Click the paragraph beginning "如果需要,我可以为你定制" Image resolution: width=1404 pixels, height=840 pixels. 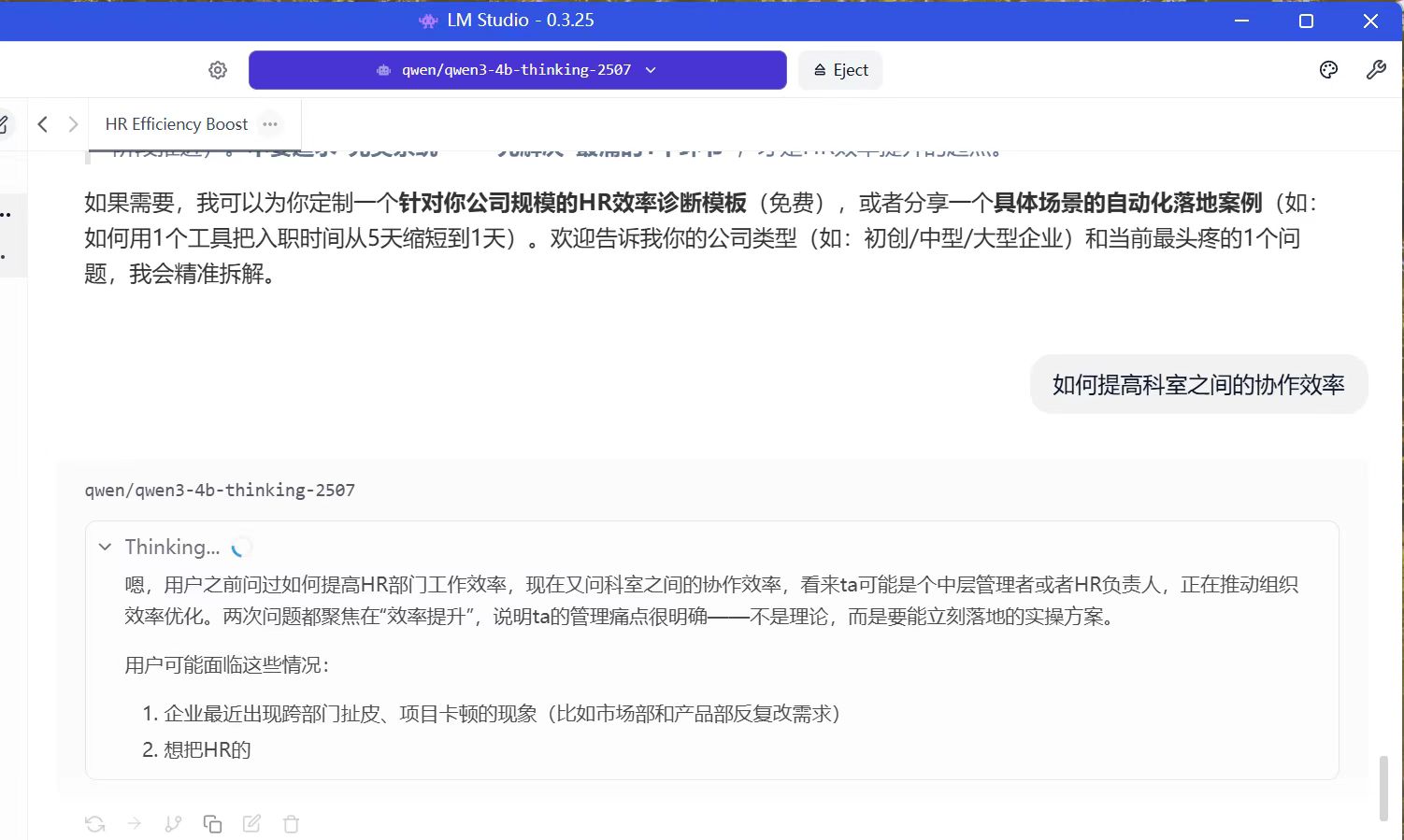(701, 238)
